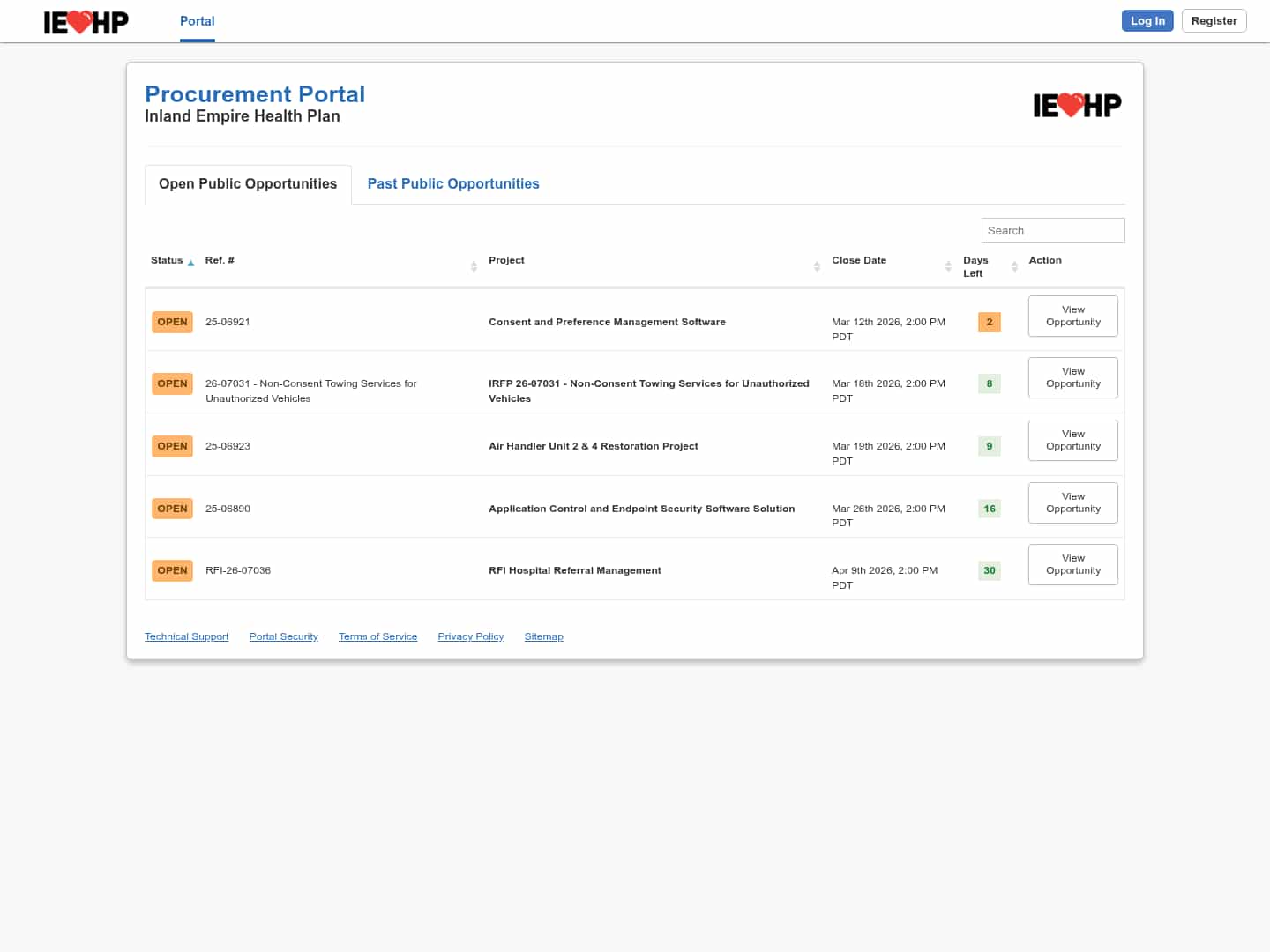
Task: Click the IEHP logo in top navigation
Action: pos(86,21)
